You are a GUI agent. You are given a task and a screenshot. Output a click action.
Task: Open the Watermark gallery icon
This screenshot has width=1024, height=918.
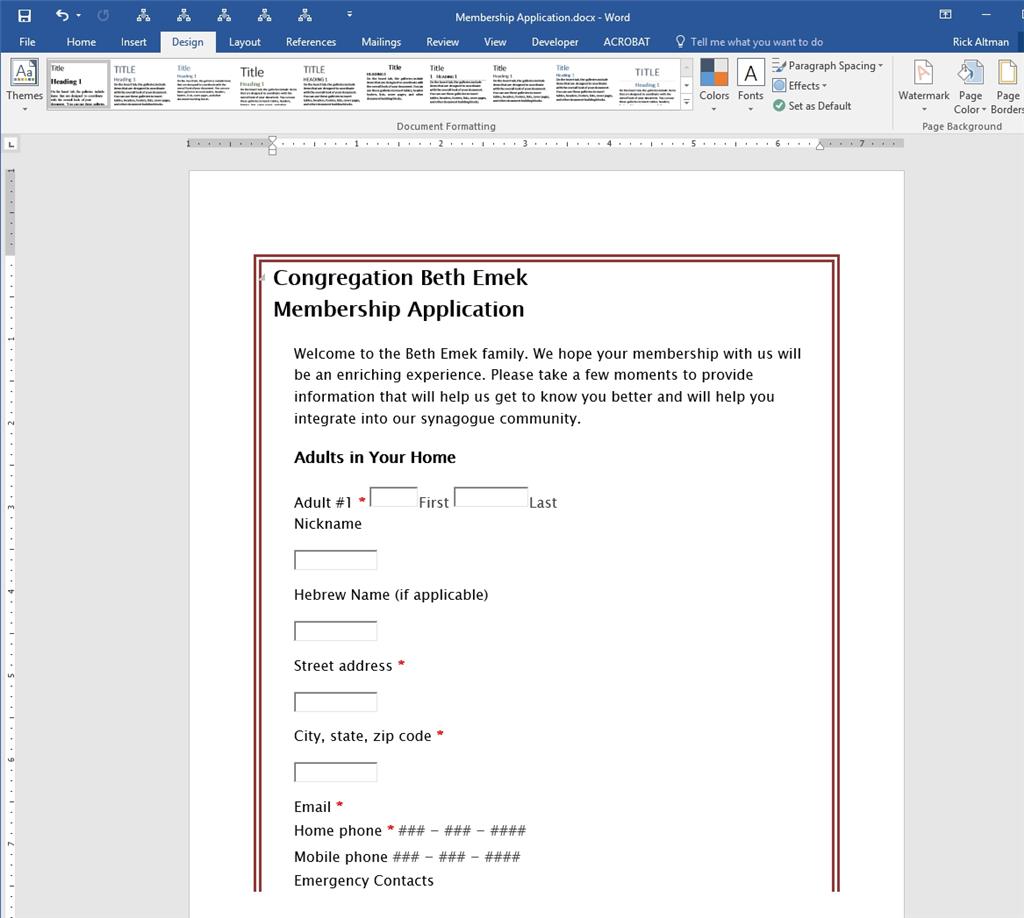tap(923, 72)
